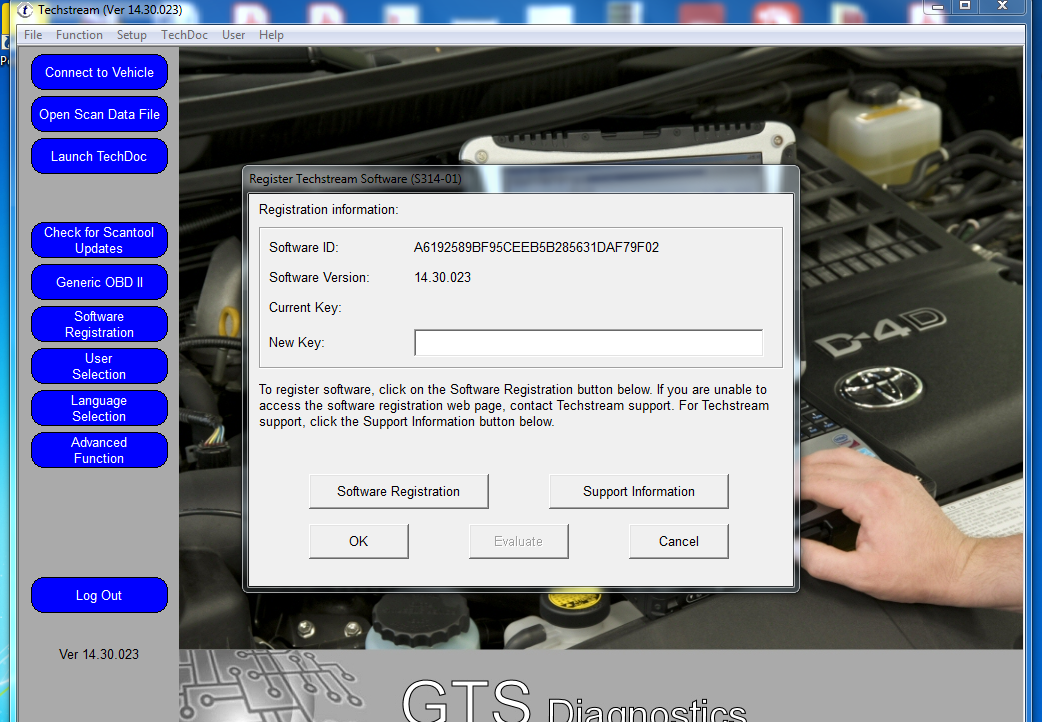Open the File menu
This screenshot has width=1042, height=722.
33,34
